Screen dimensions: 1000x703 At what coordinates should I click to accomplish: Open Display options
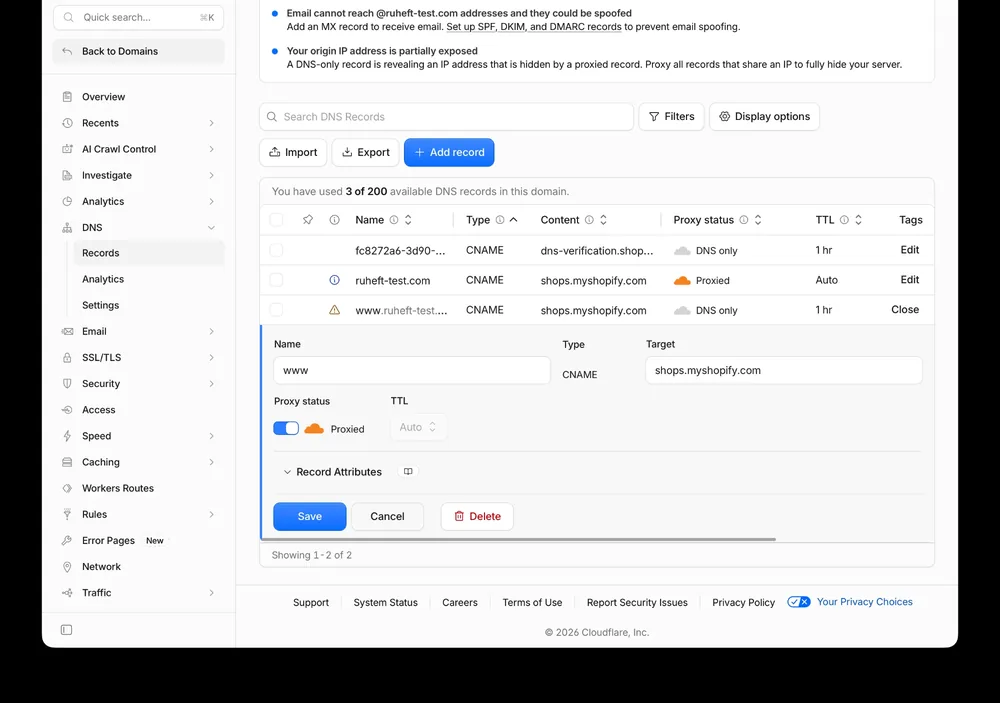coord(765,117)
